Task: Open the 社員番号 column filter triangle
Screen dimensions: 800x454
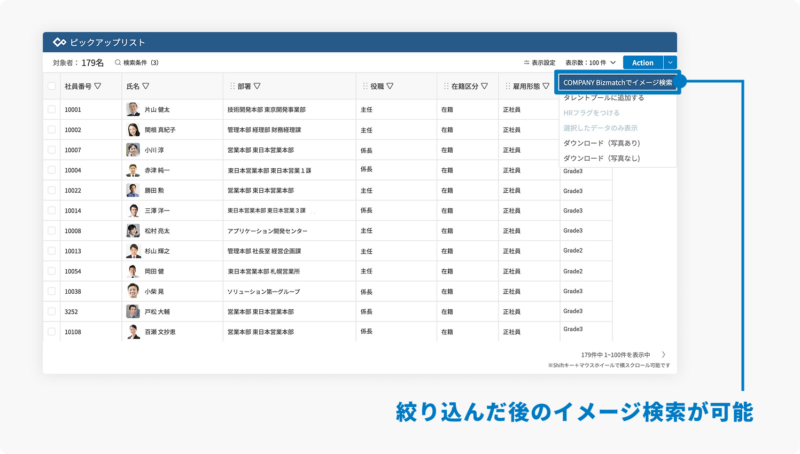Action: click(97, 86)
